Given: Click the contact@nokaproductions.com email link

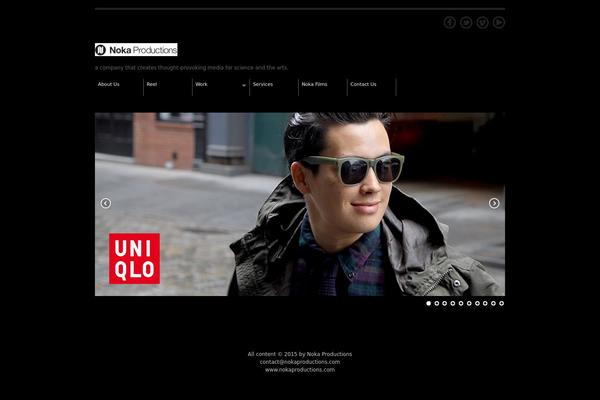Looking at the screenshot, I should pyautogui.click(x=300, y=362).
